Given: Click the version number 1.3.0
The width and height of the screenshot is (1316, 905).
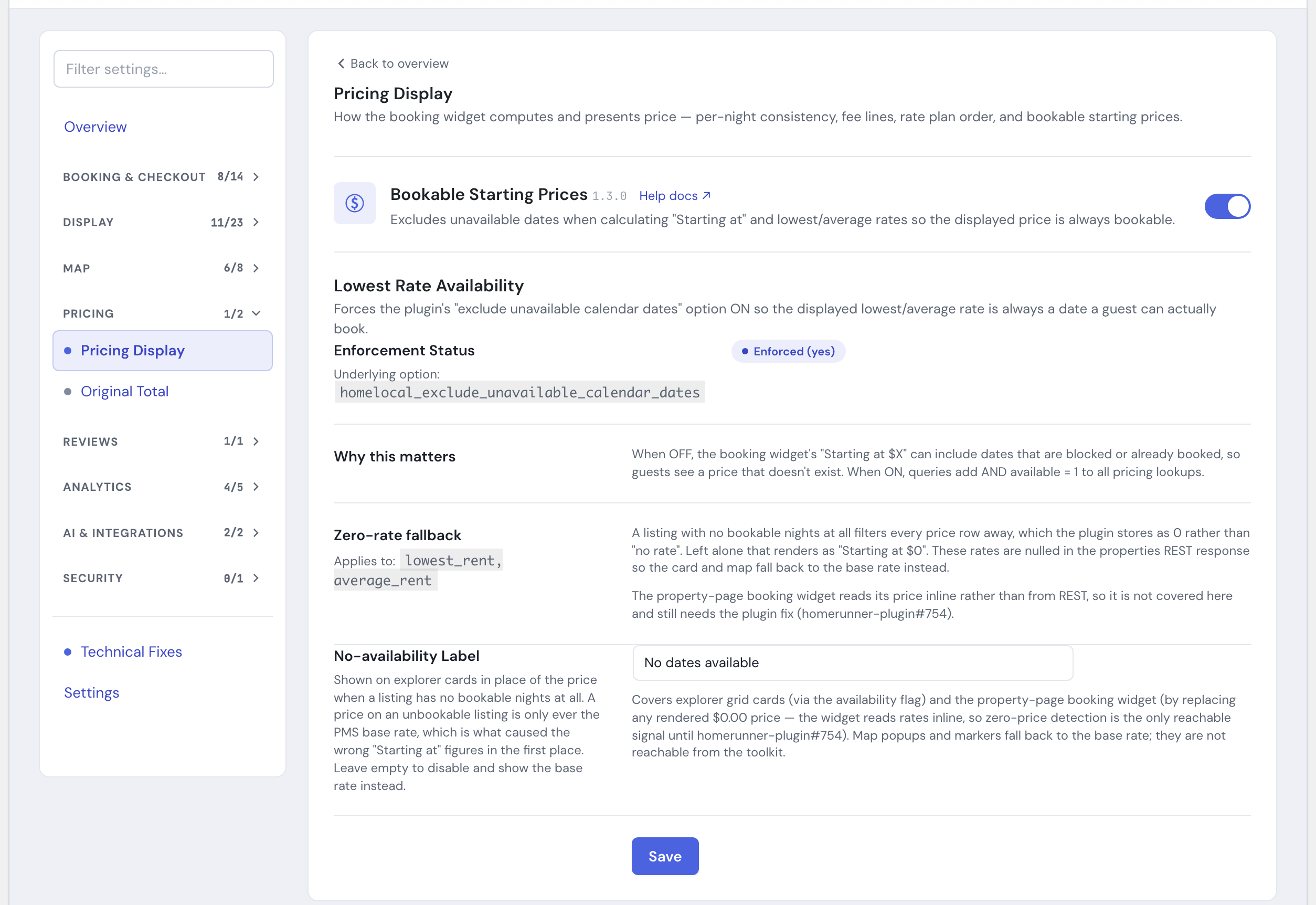Looking at the screenshot, I should (609, 196).
